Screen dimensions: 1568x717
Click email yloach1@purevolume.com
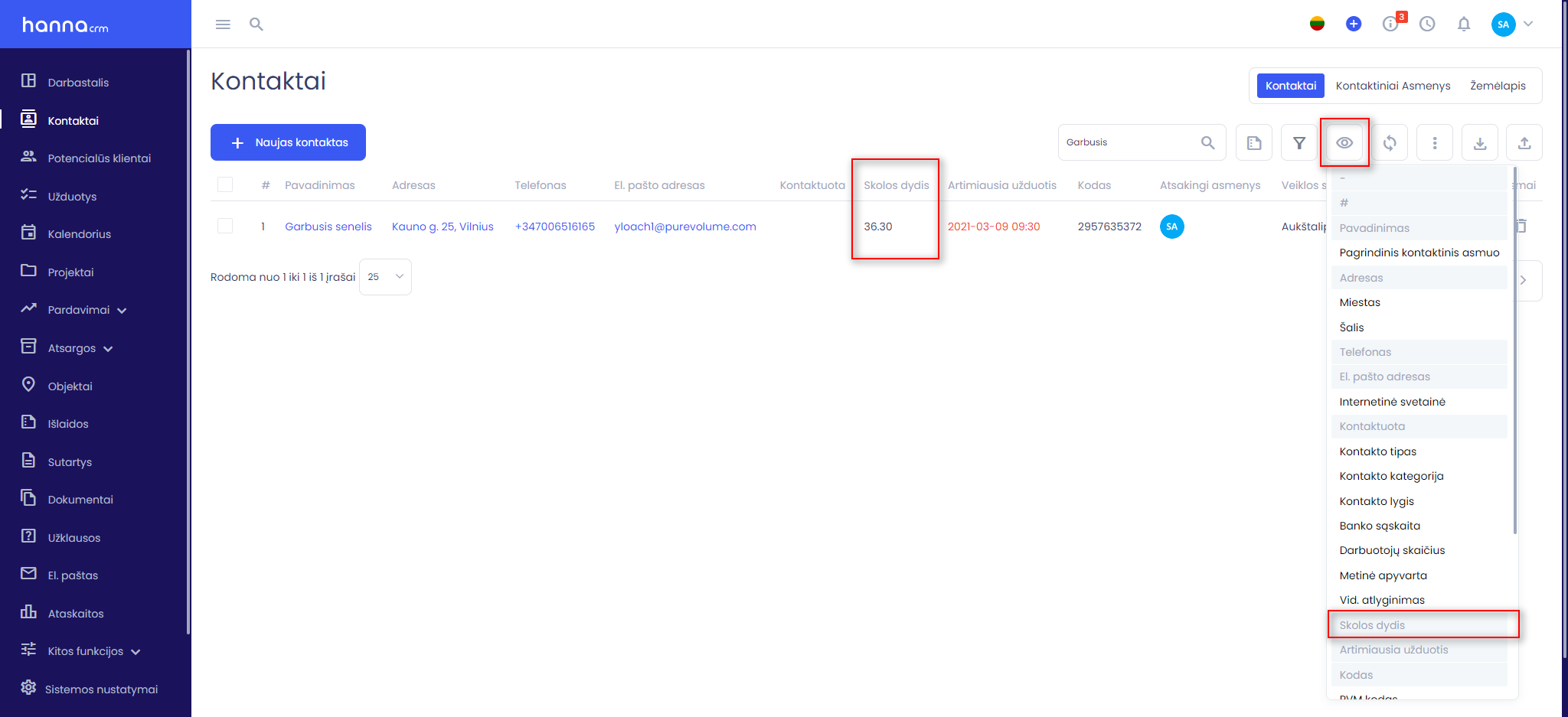tap(685, 227)
